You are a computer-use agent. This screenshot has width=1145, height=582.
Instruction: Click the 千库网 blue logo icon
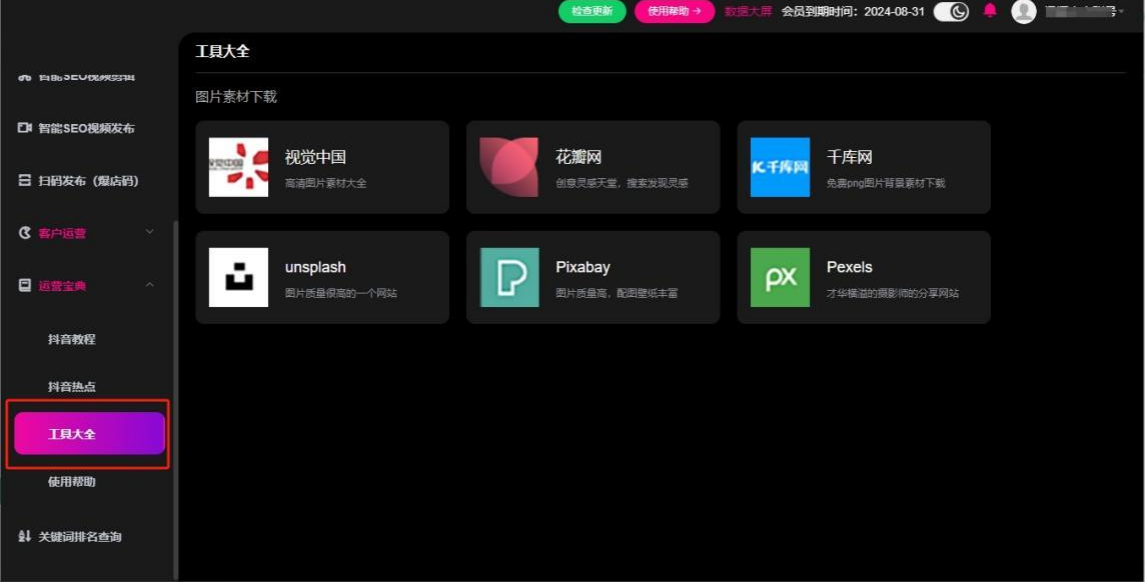(x=780, y=167)
